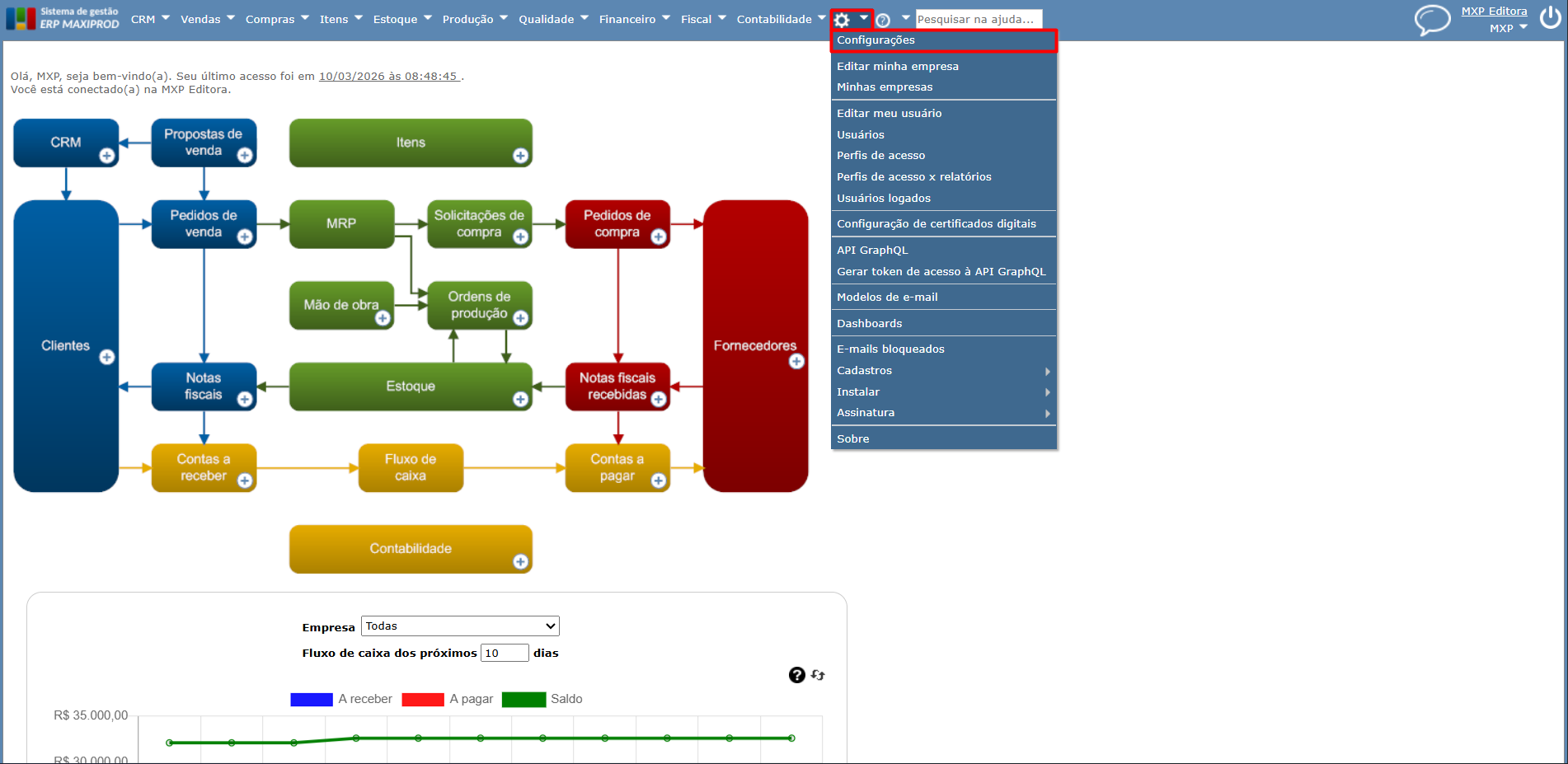Select Configurações in the settings menu
The width and height of the screenshot is (1568, 764).
pos(943,40)
